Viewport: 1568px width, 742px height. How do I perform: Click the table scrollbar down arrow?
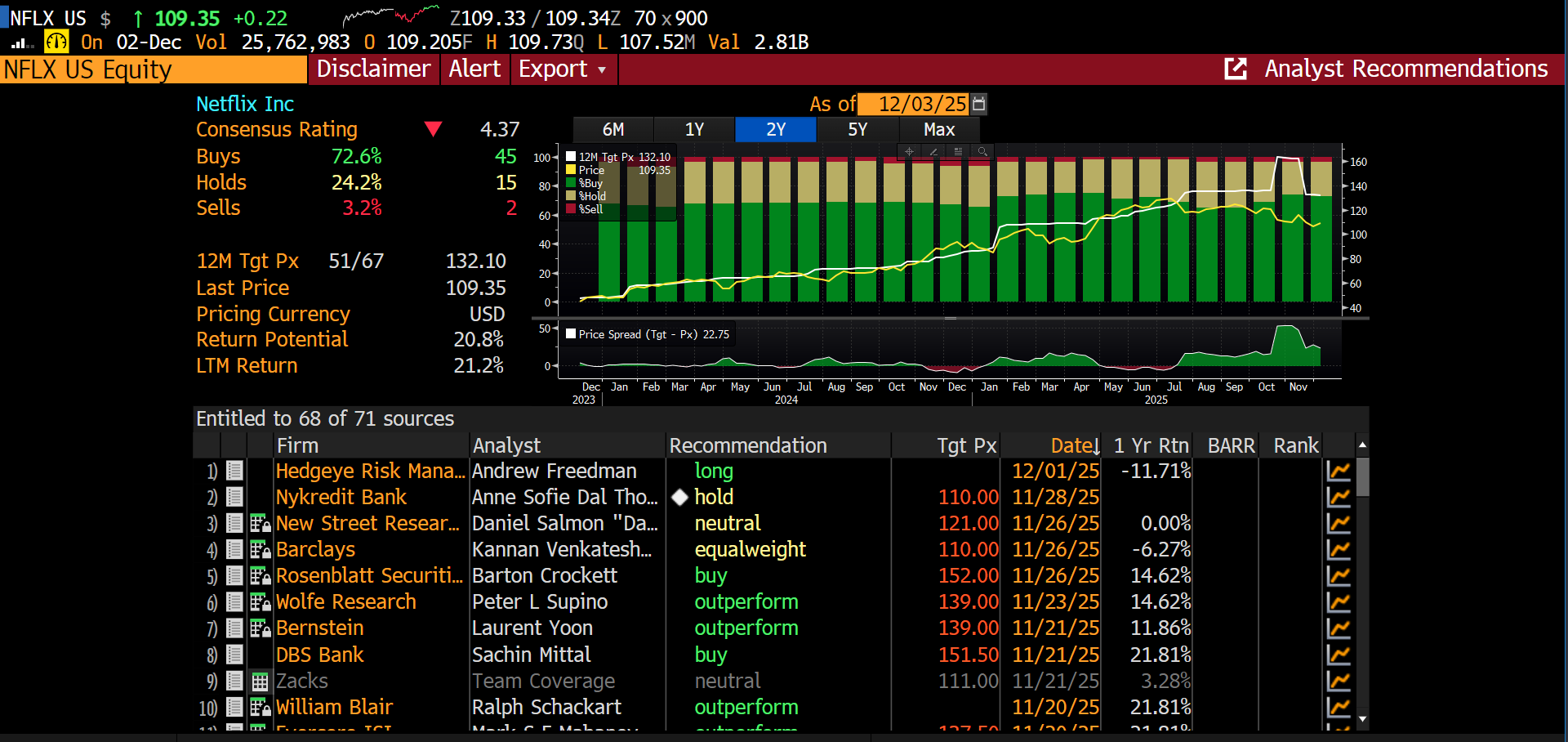tap(1361, 720)
